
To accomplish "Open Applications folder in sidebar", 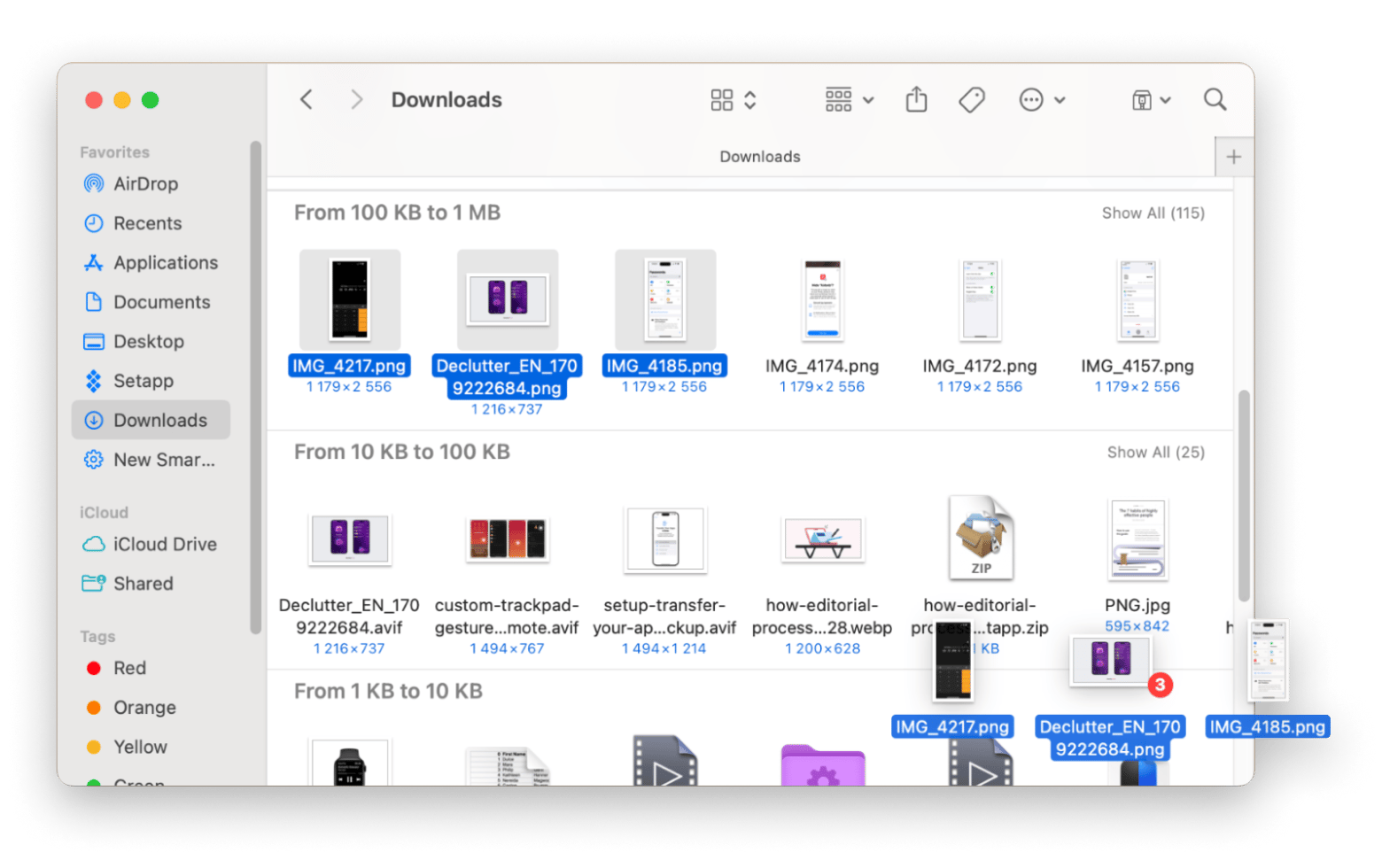I will 165,263.
